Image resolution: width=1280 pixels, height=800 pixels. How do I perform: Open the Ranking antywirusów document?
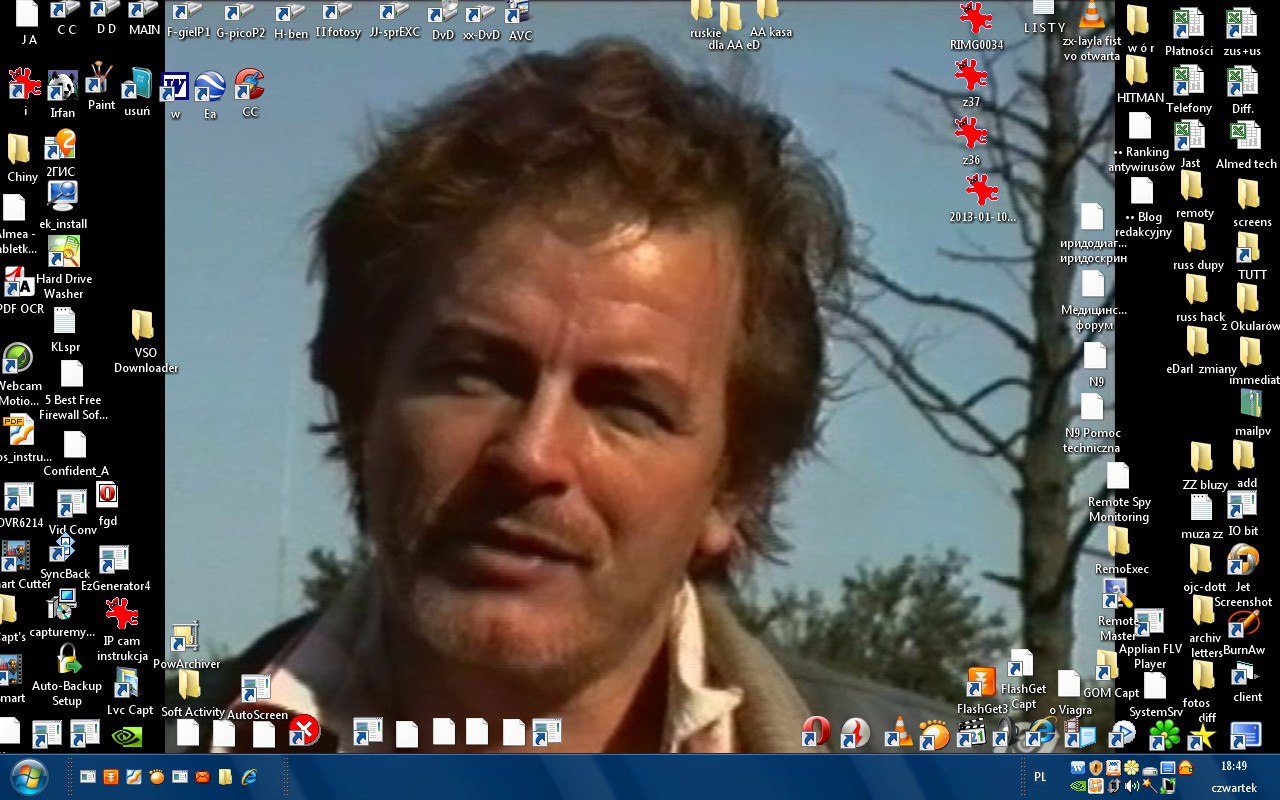point(1140,126)
